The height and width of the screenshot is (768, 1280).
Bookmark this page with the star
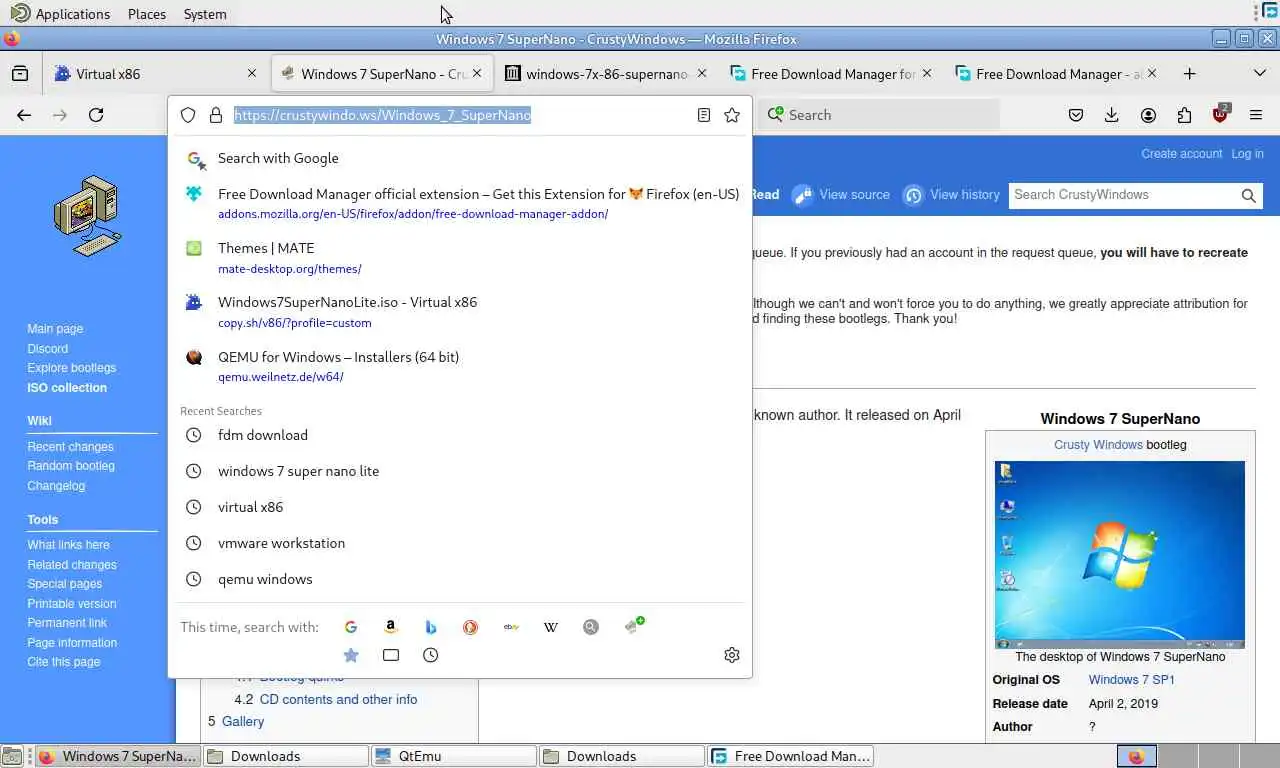(732, 115)
